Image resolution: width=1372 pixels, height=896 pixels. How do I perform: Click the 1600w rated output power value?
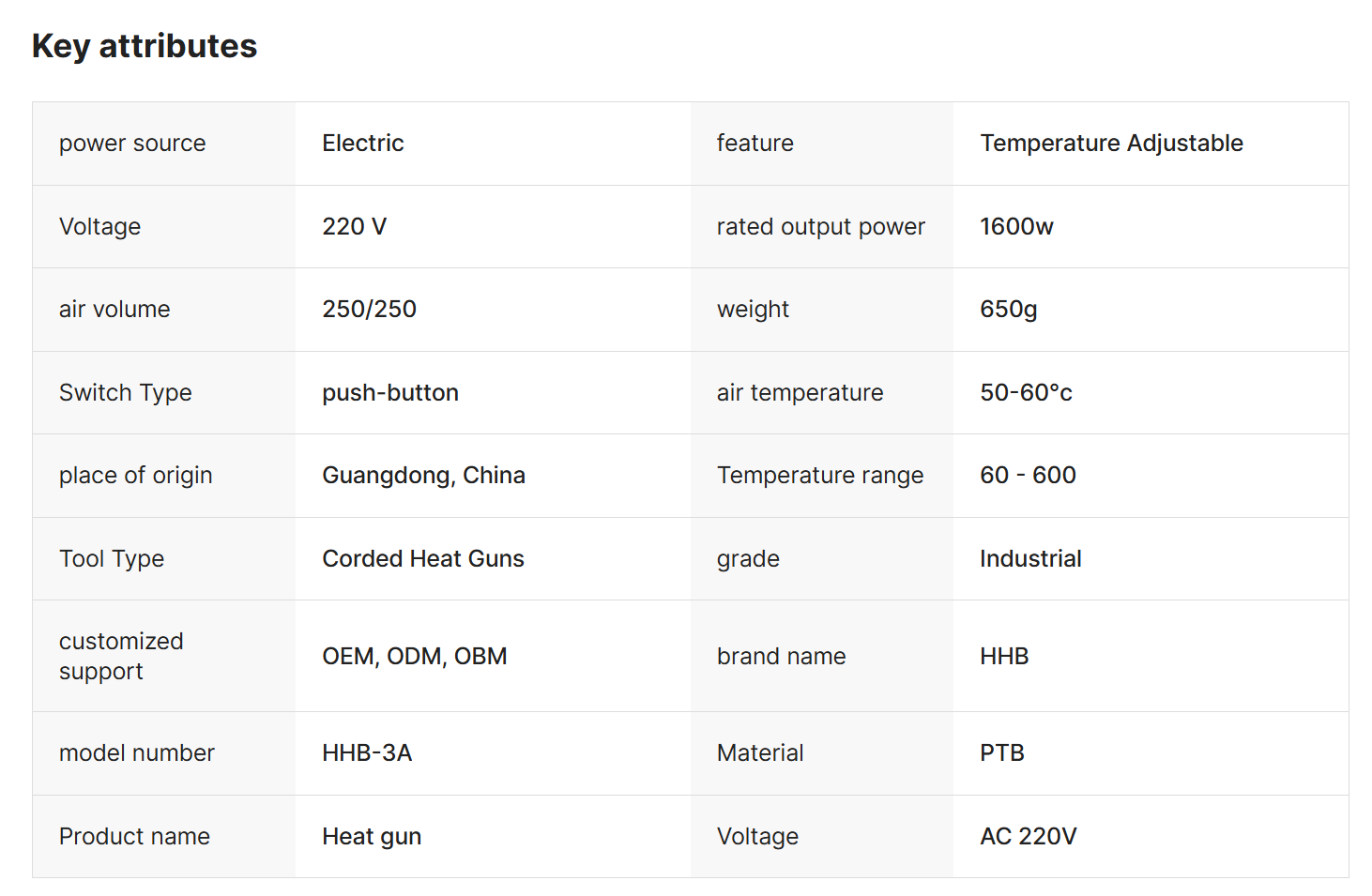1016,226
